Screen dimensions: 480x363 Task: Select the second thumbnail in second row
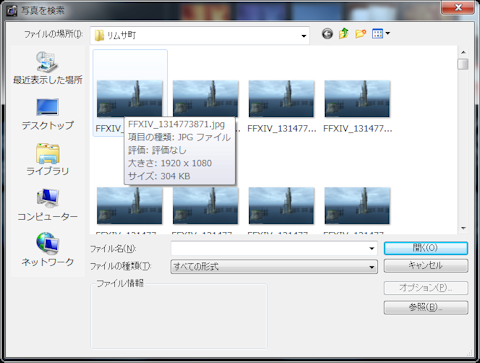pos(205,206)
